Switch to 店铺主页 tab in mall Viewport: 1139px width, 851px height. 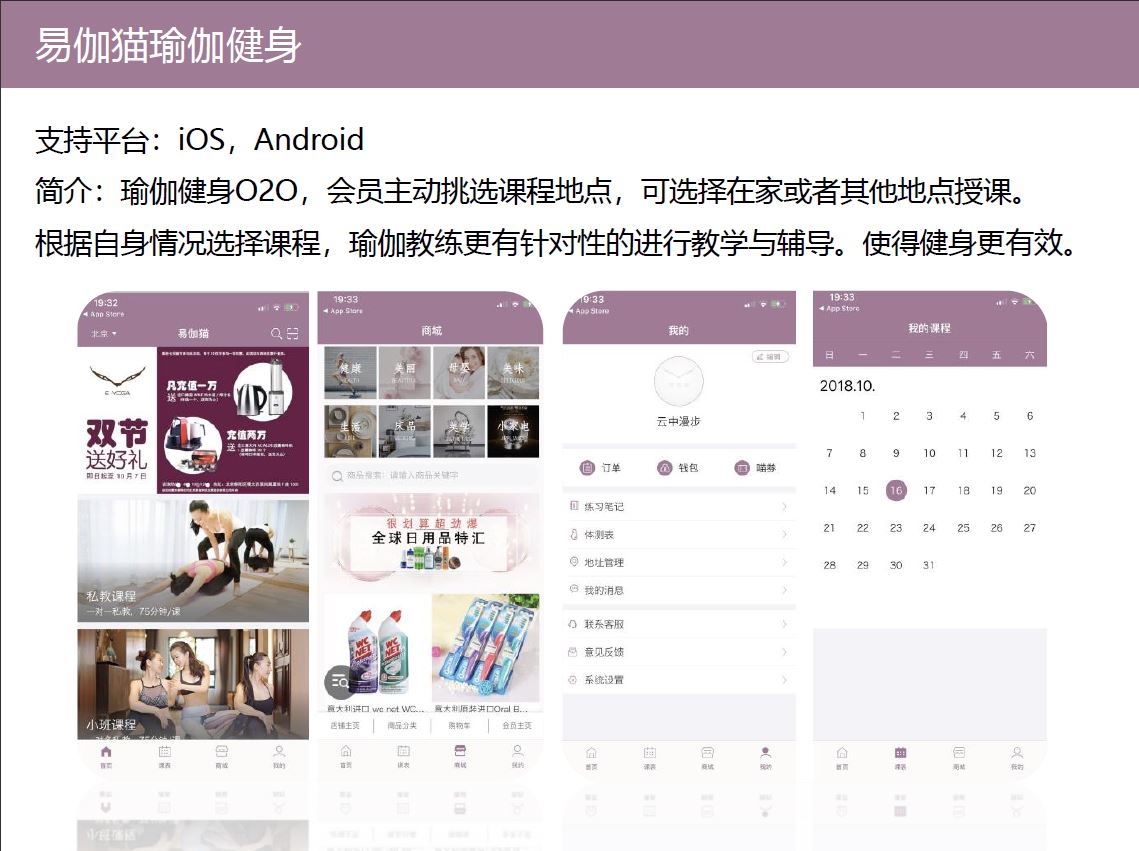pyautogui.click(x=345, y=725)
